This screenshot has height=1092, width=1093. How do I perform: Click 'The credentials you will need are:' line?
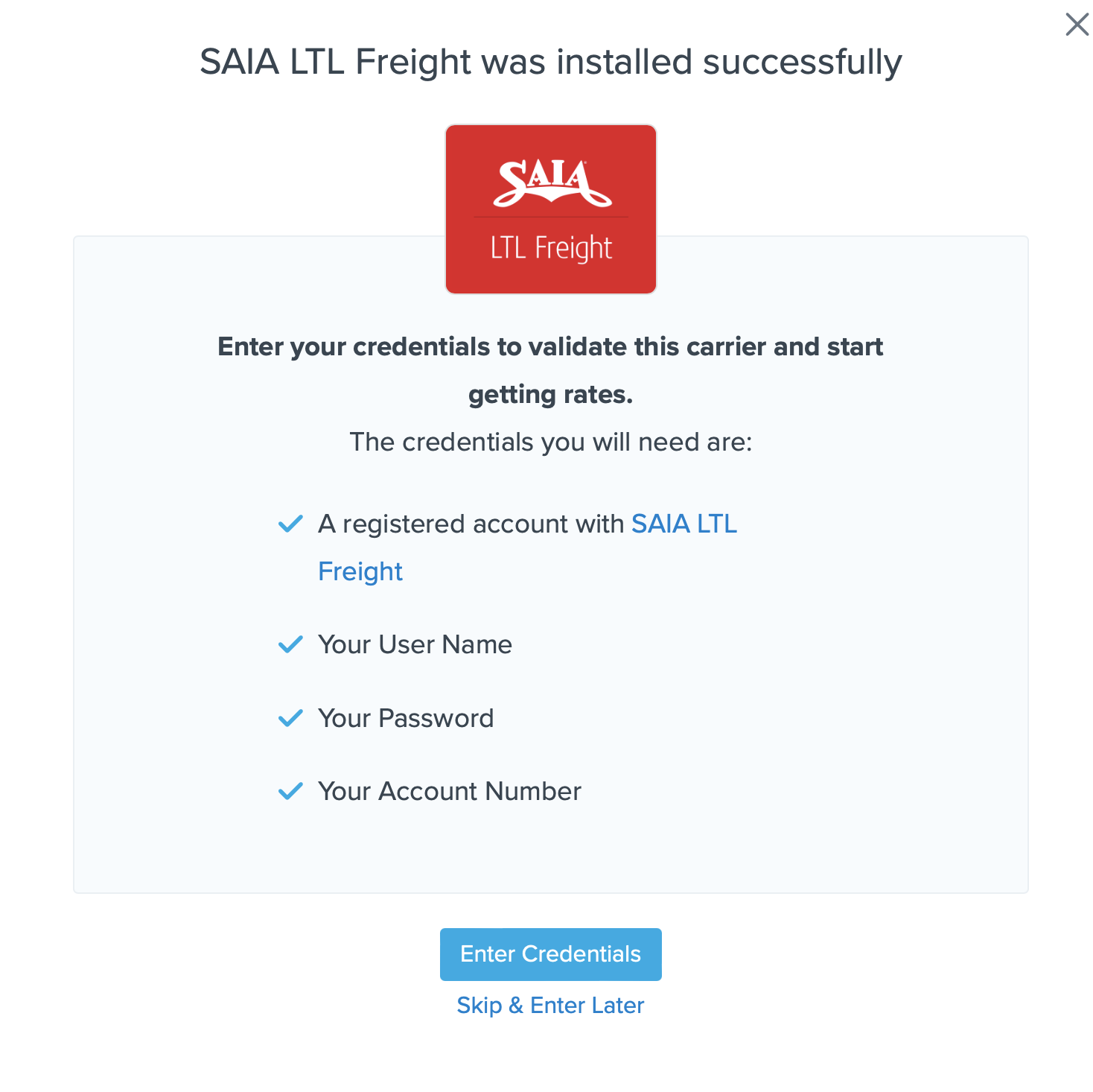pyautogui.click(x=550, y=442)
